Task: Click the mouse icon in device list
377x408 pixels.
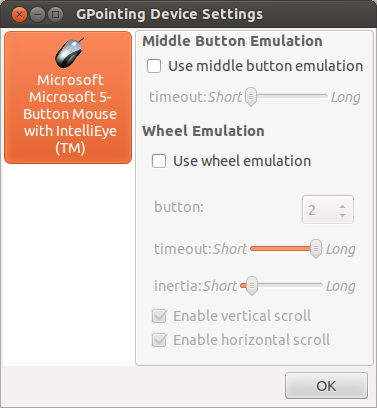Action: click(x=69, y=53)
